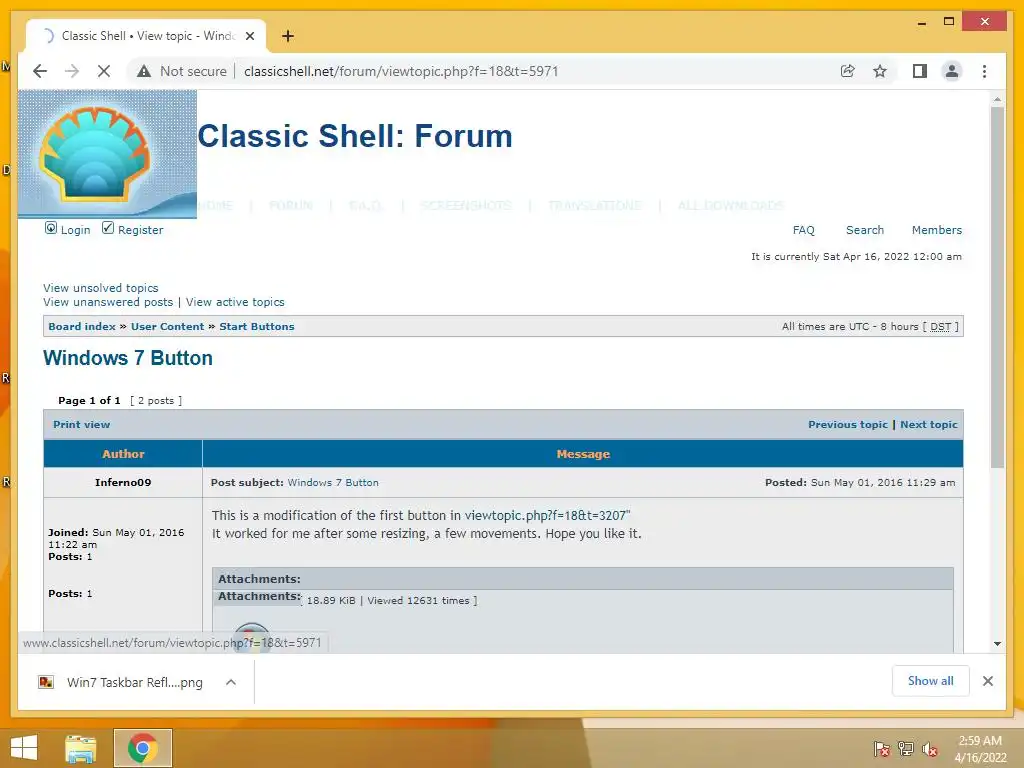The image size is (1024, 768).
Task: Click the DST abbreviation
Action: pos(940,327)
